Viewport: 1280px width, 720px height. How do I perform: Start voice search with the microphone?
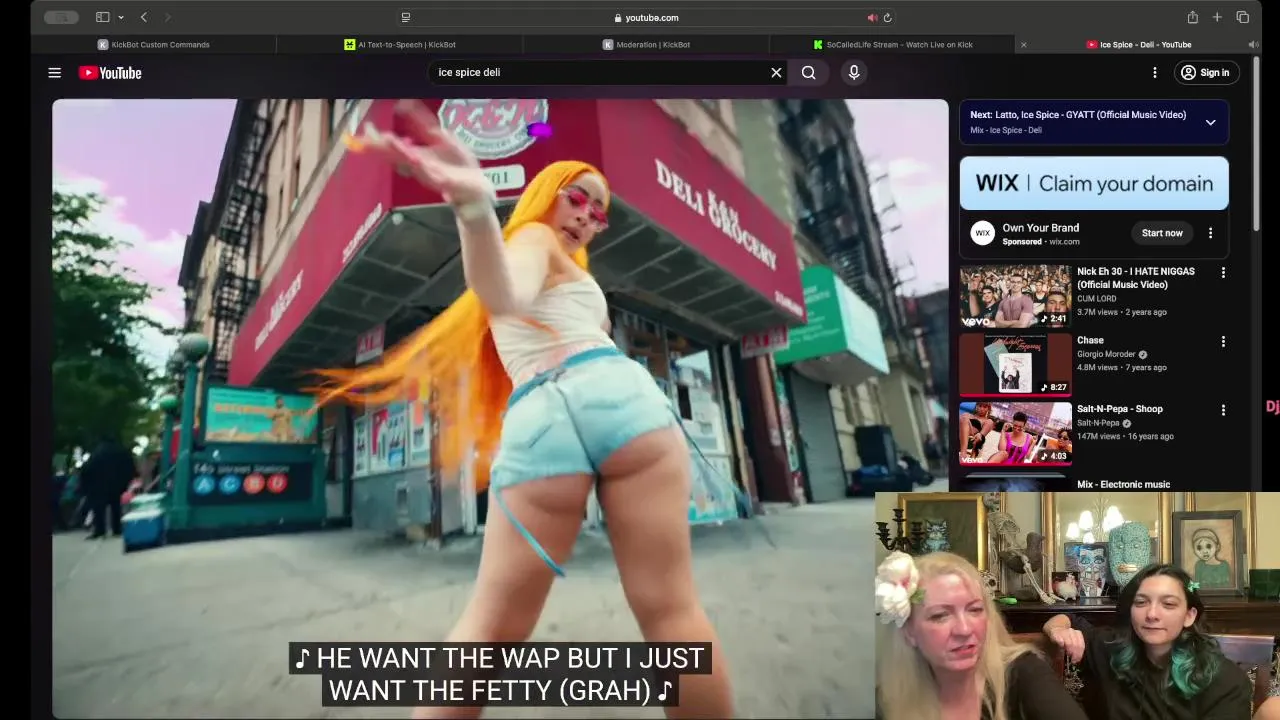pos(854,72)
